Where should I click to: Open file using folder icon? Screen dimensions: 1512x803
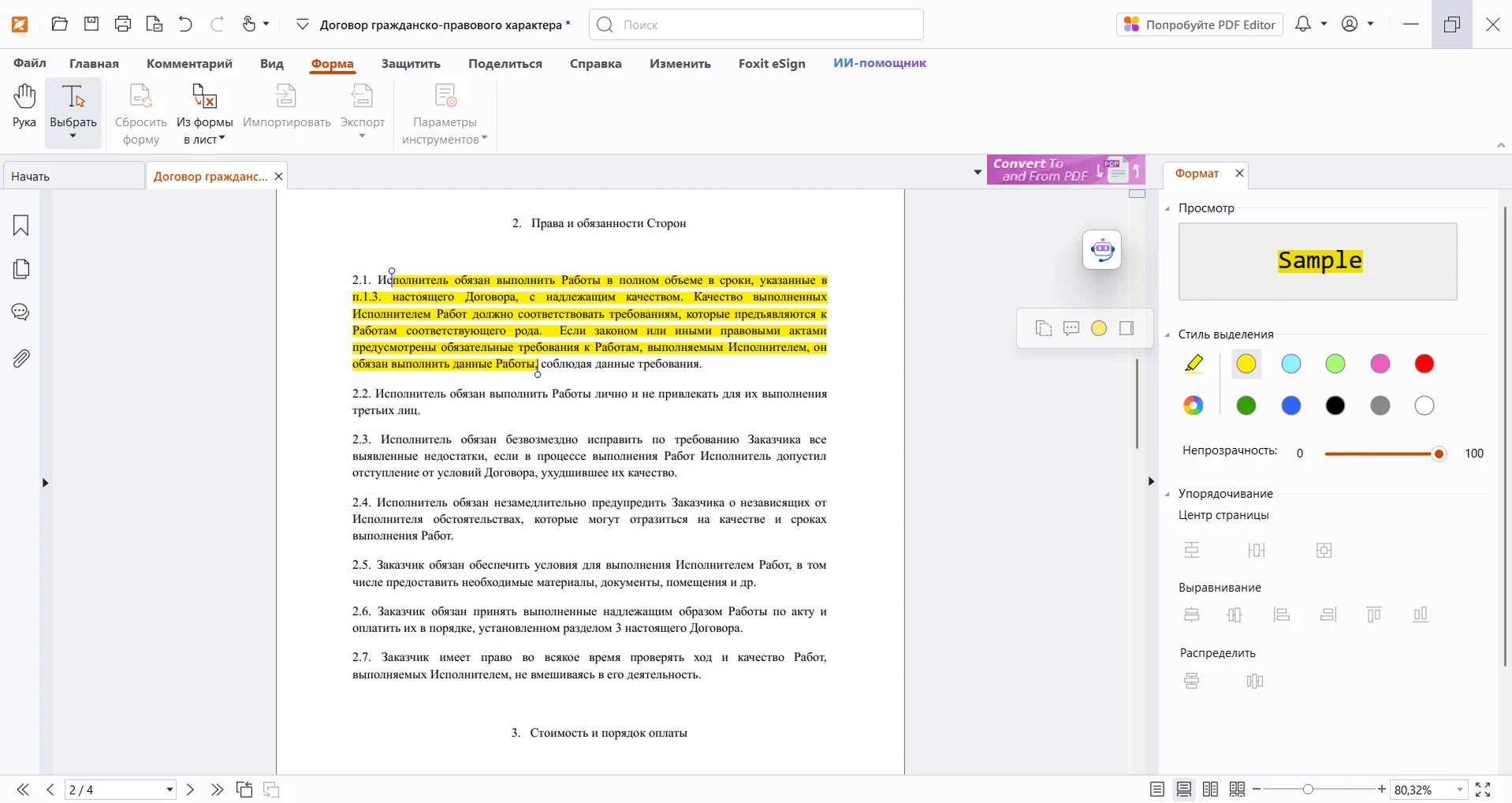click(x=60, y=24)
